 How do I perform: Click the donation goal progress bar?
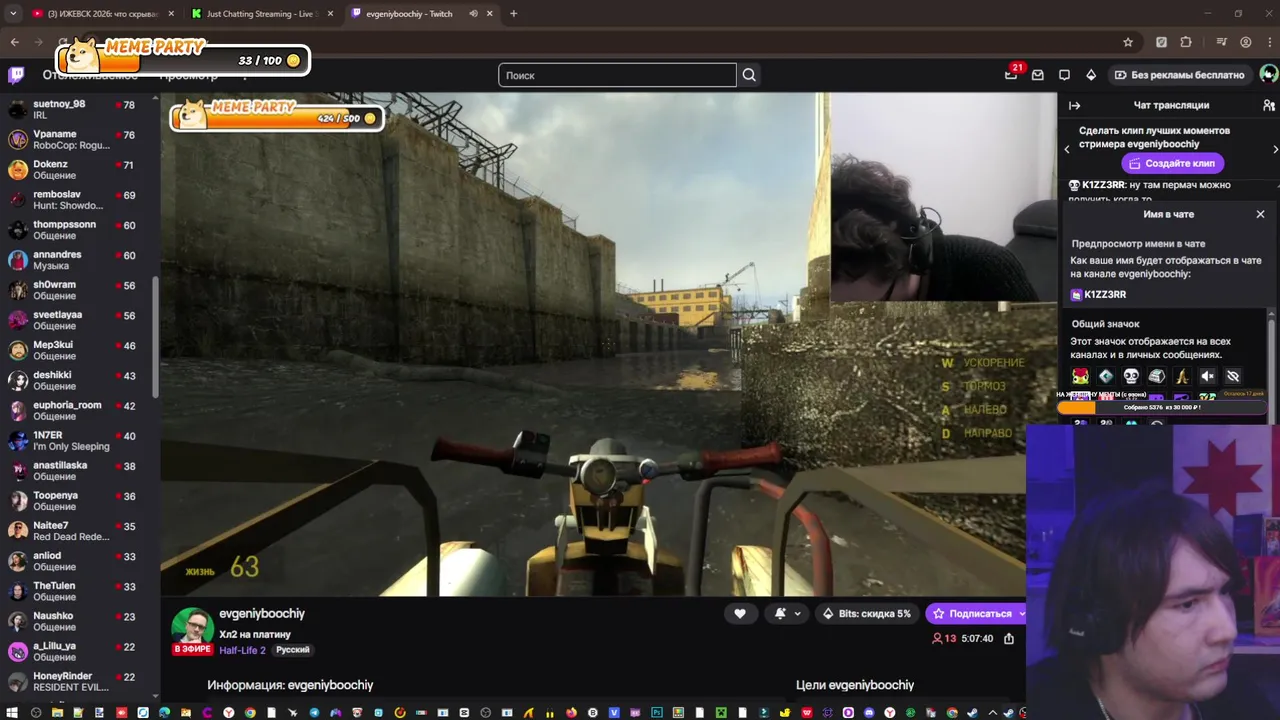pos(1162,407)
